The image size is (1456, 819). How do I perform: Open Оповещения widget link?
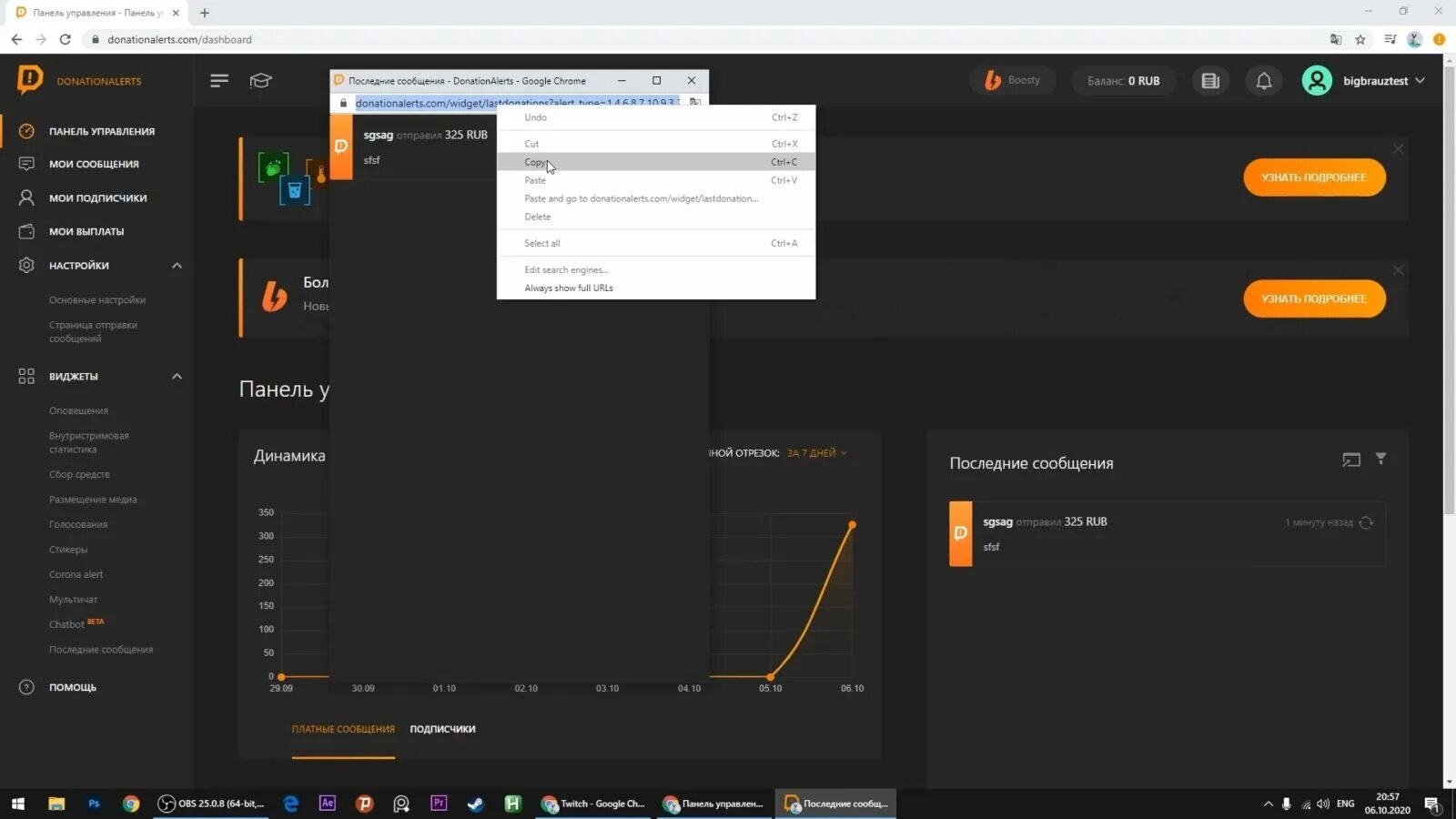tap(78, 411)
